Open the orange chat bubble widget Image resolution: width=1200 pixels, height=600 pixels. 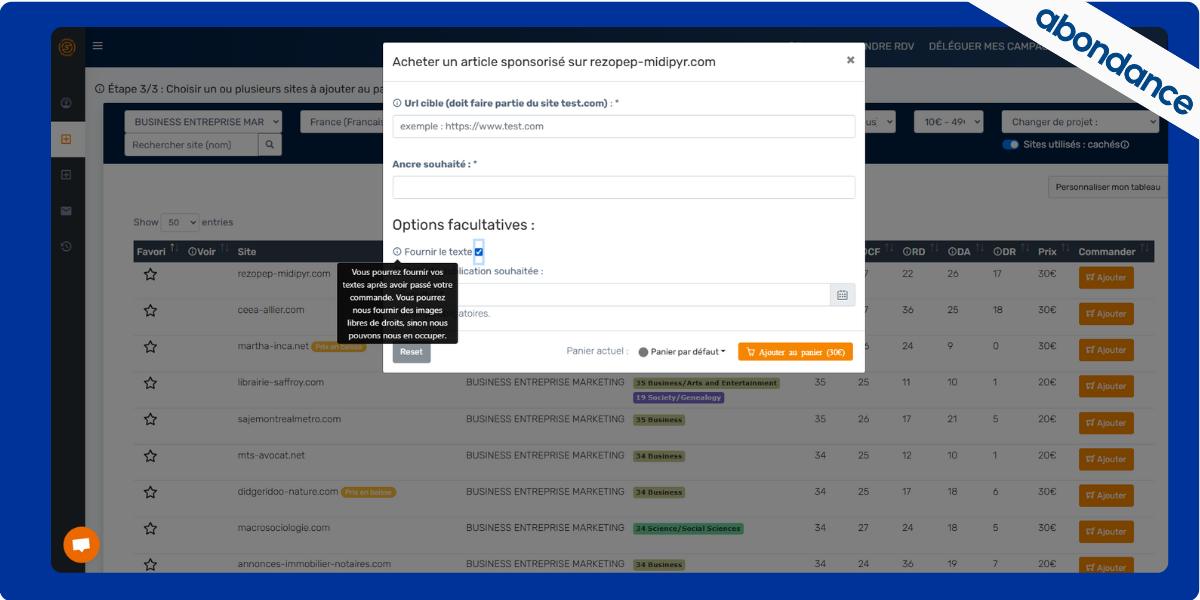coord(81,544)
